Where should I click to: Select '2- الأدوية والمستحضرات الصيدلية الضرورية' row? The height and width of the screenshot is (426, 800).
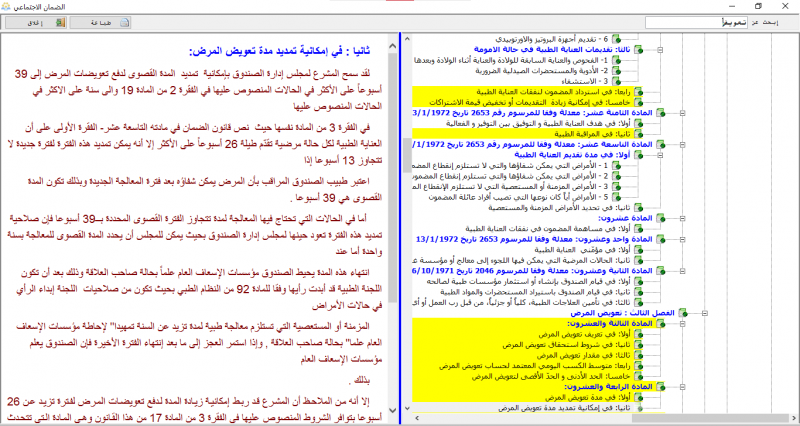[x=542, y=71]
